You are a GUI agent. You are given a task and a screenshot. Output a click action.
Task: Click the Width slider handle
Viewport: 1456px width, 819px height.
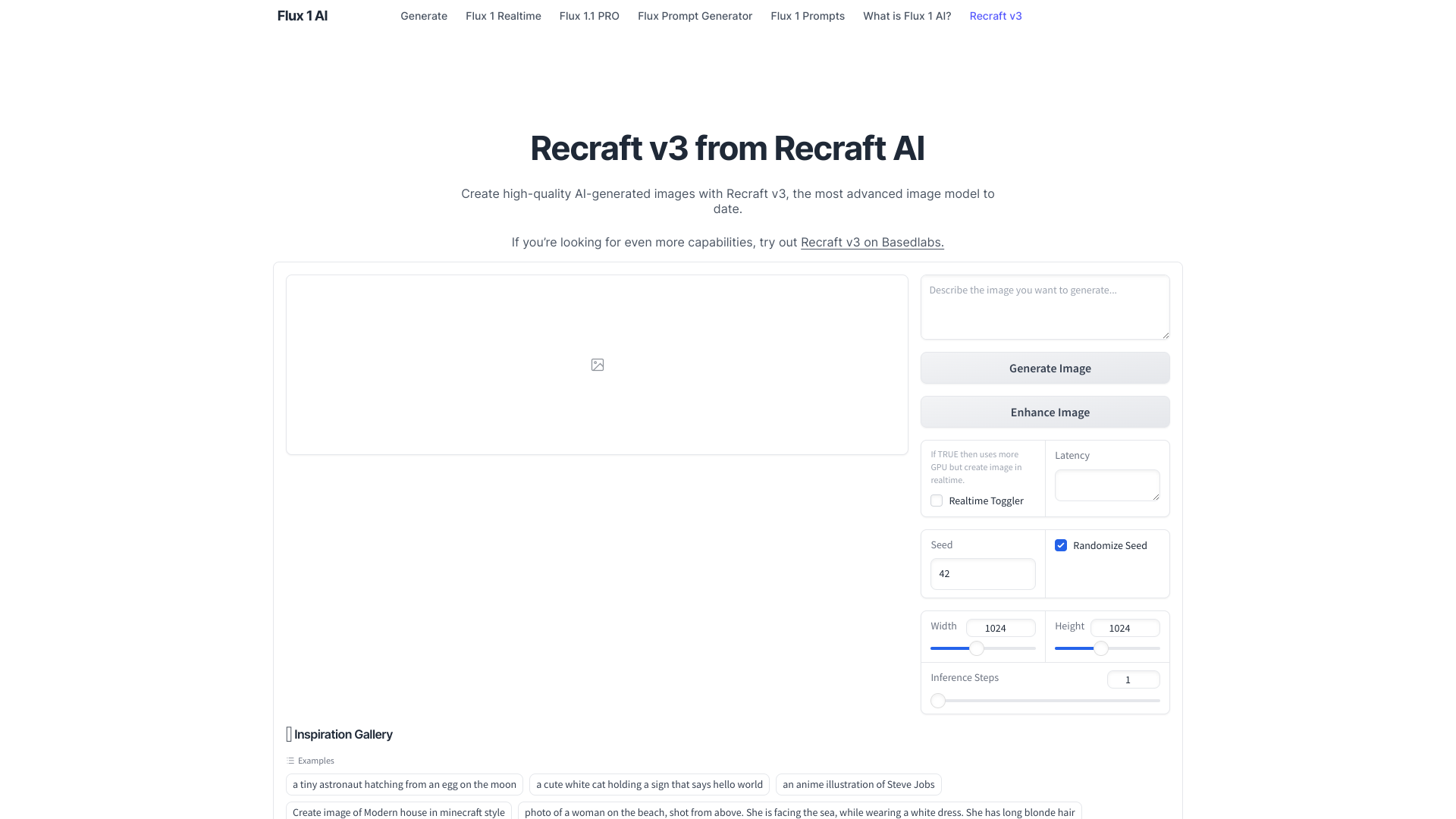[x=977, y=648]
